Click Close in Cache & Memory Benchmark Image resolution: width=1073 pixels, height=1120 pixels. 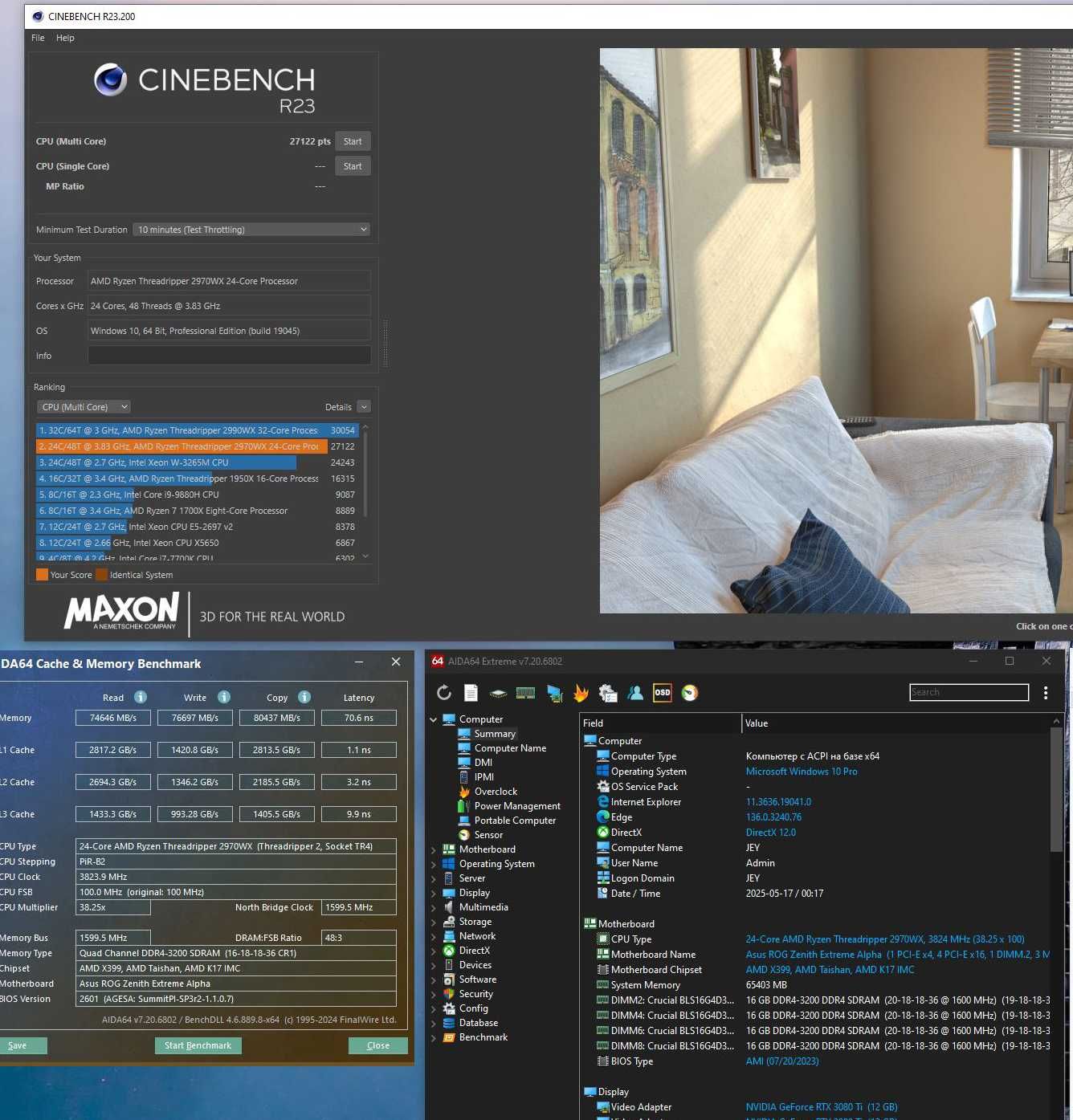[377, 1045]
